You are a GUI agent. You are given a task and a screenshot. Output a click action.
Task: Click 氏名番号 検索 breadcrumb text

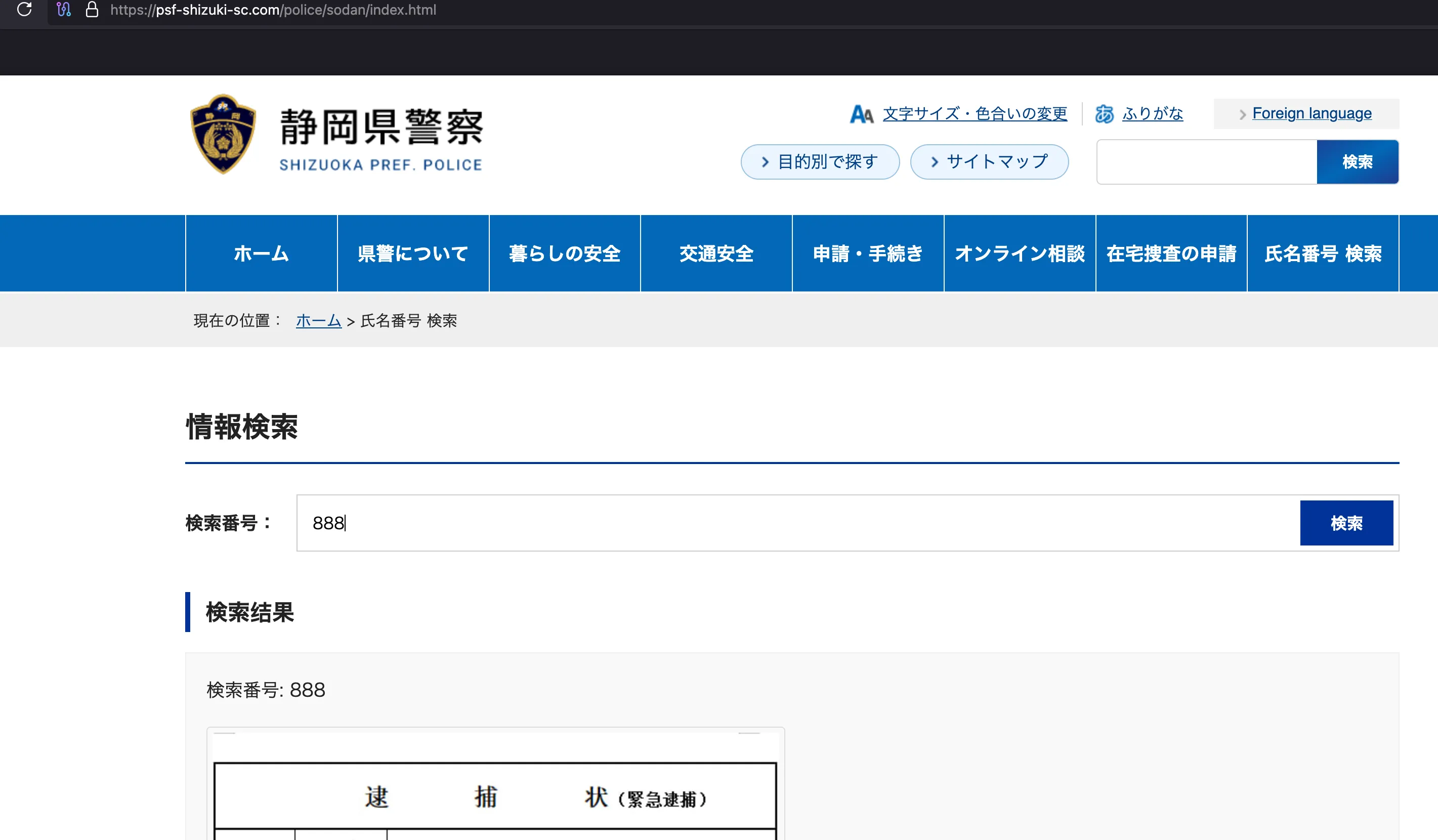408,321
